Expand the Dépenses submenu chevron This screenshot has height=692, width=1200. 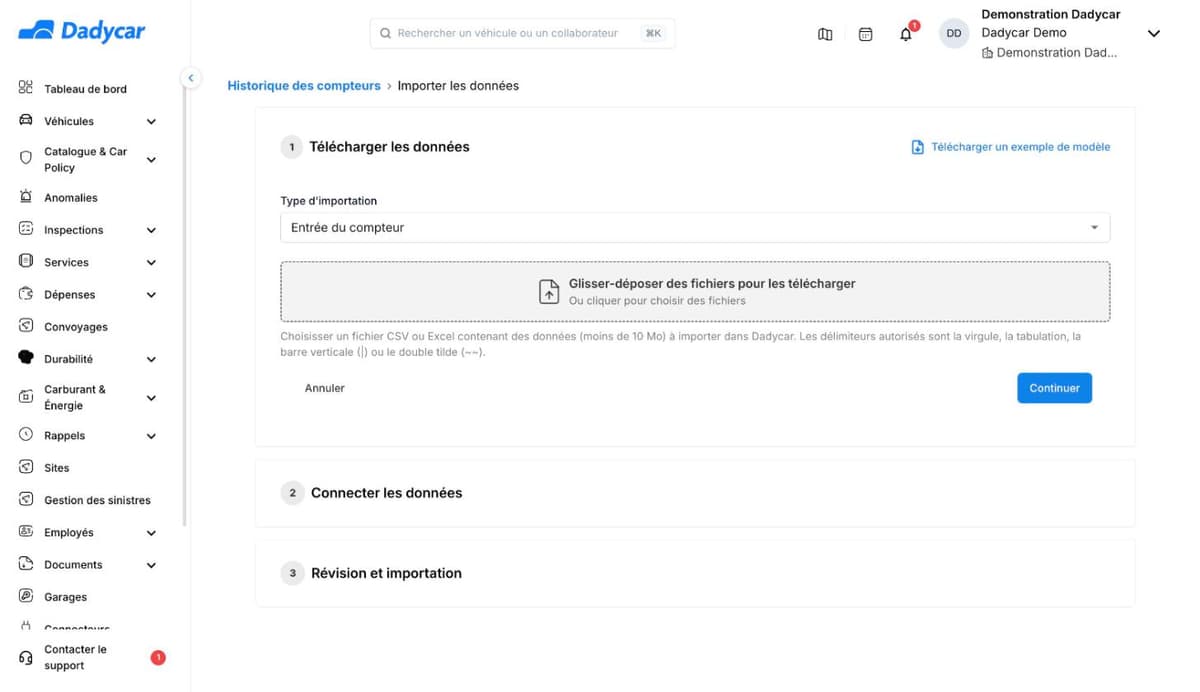click(151, 295)
